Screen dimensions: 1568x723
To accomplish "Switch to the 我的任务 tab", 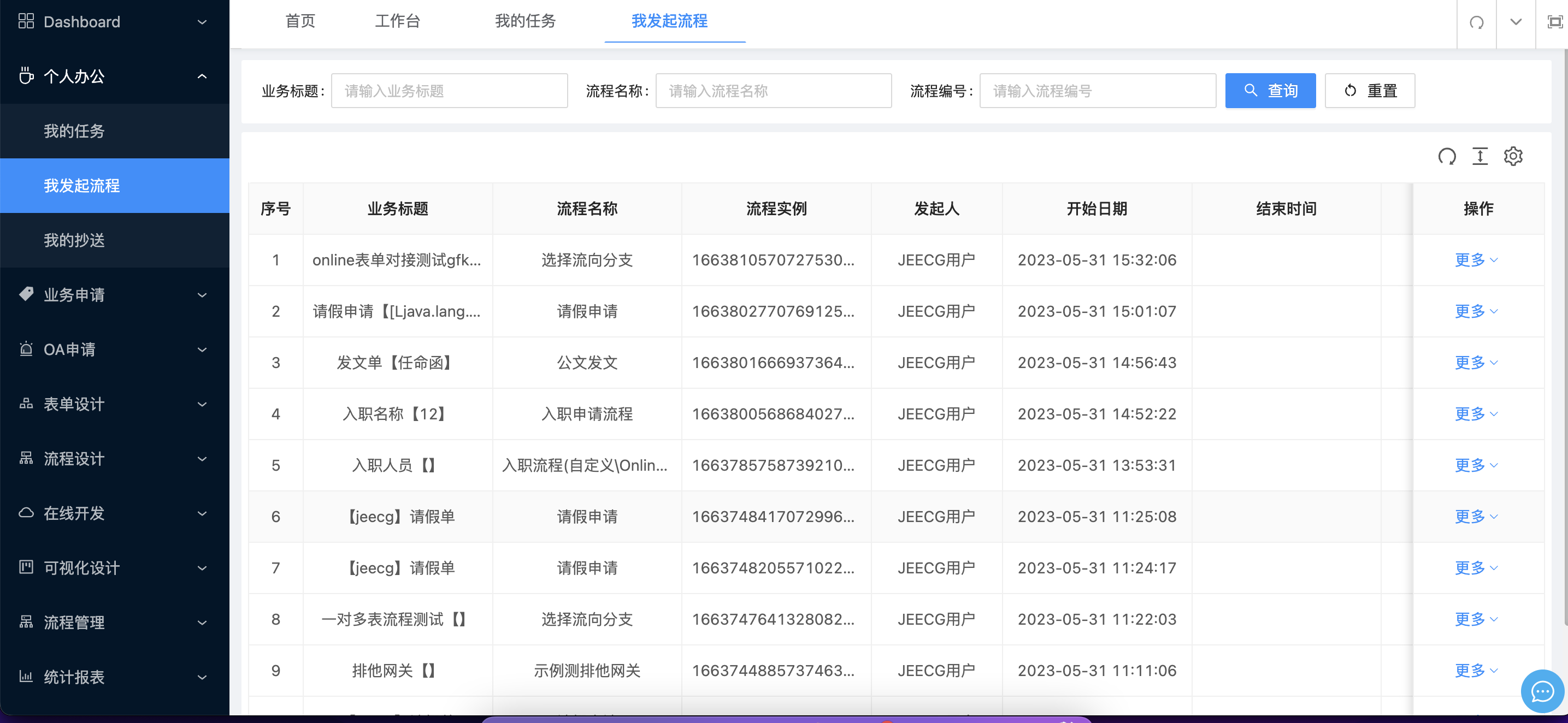I will (524, 21).
